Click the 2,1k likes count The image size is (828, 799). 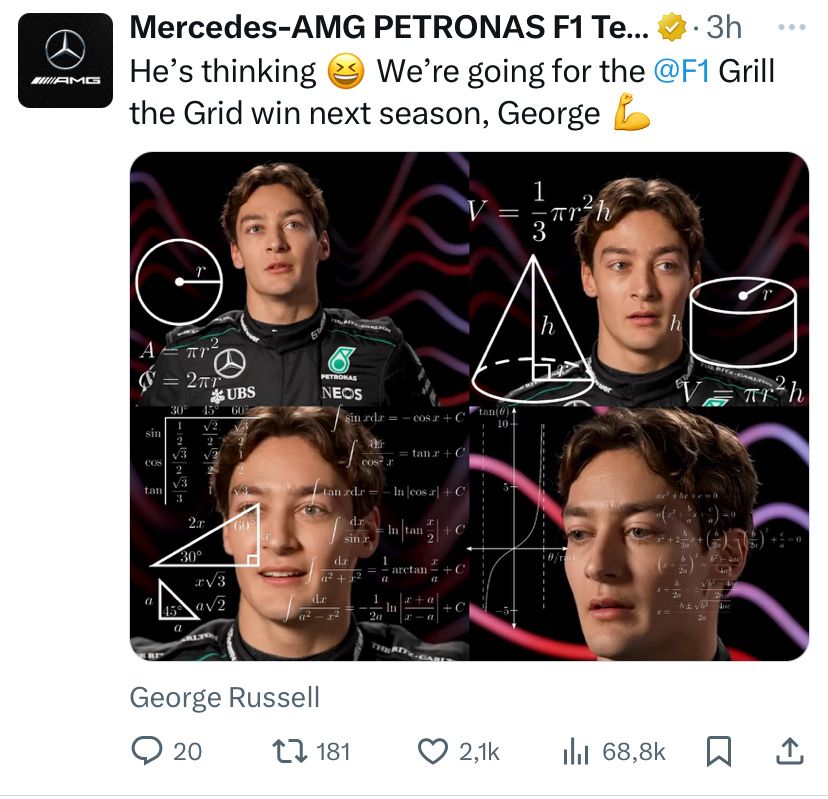click(x=478, y=751)
